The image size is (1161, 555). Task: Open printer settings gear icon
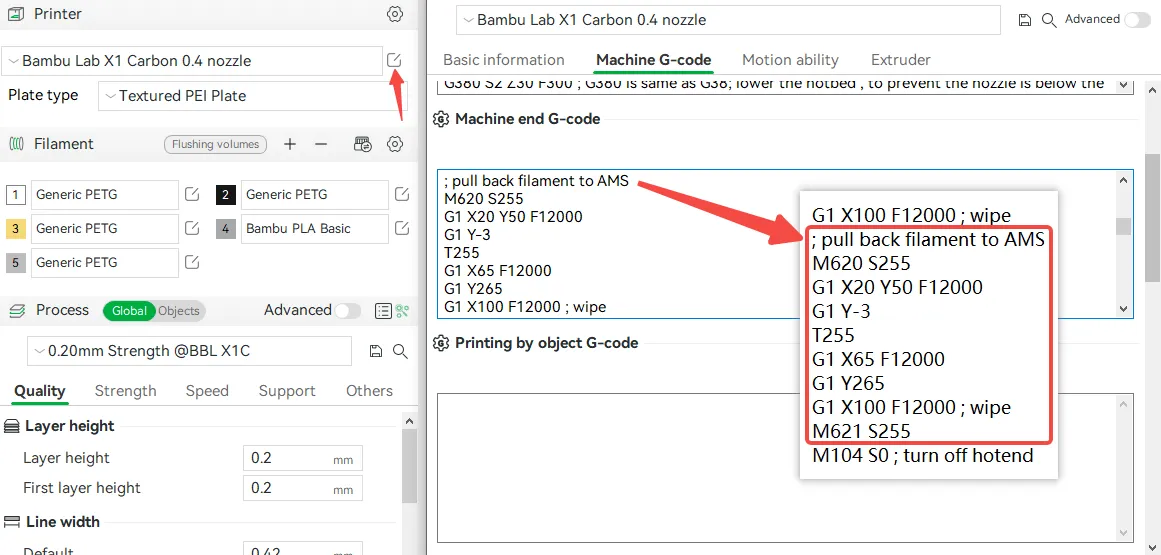point(395,14)
